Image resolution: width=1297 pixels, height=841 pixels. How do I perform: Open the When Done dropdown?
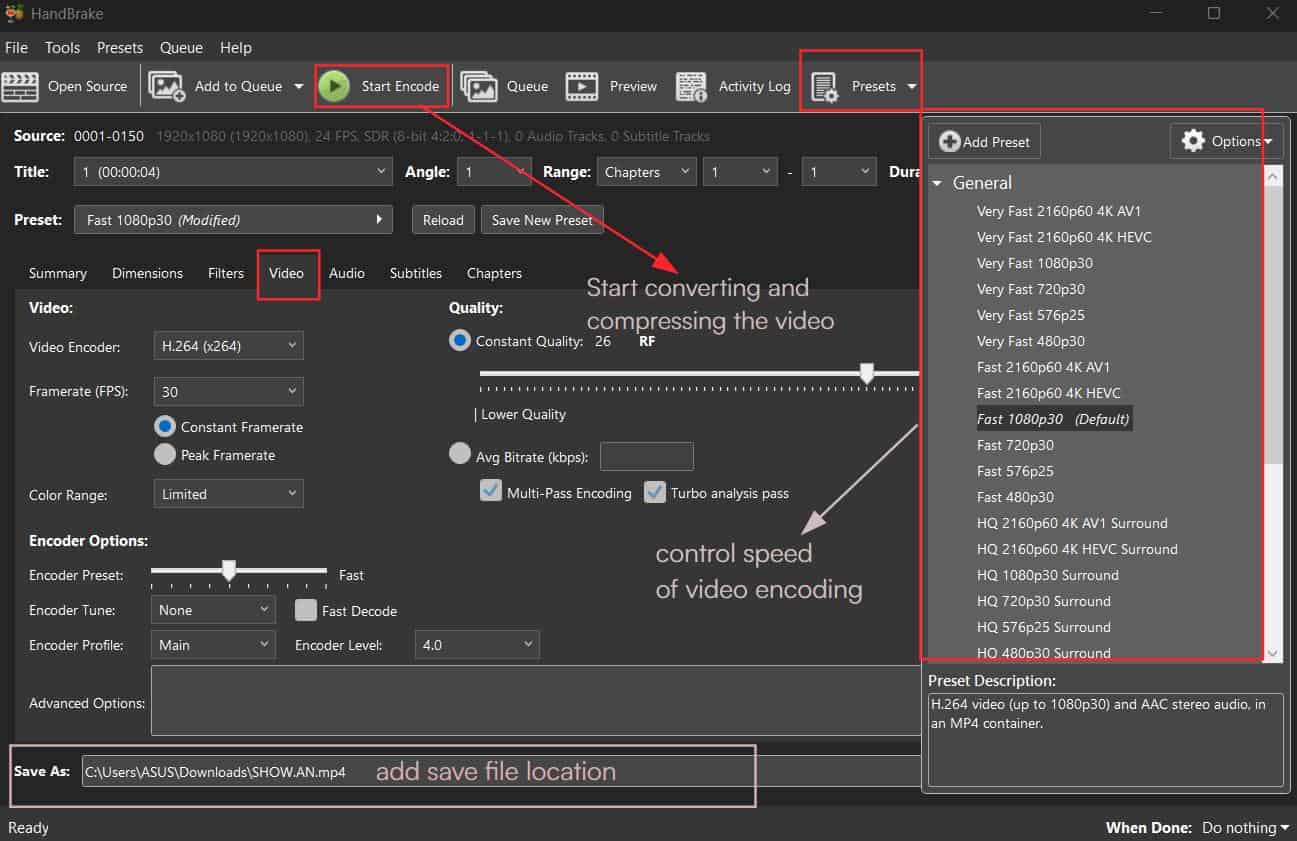click(x=1246, y=828)
